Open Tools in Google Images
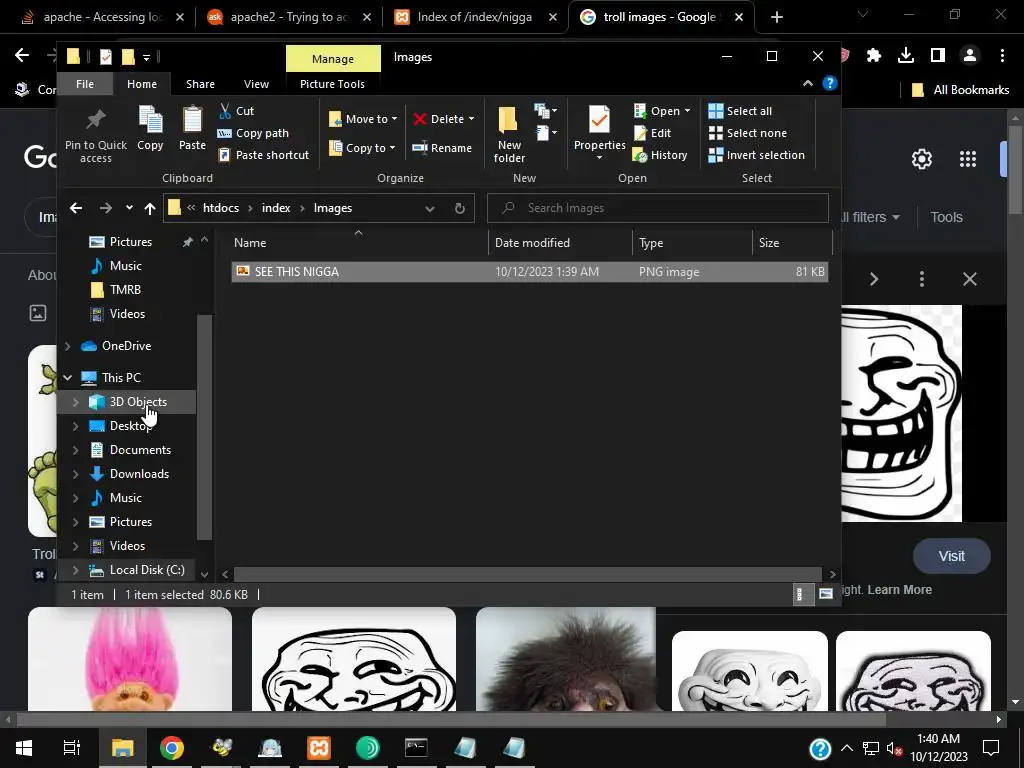The width and height of the screenshot is (1024, 768). [946, 217]
